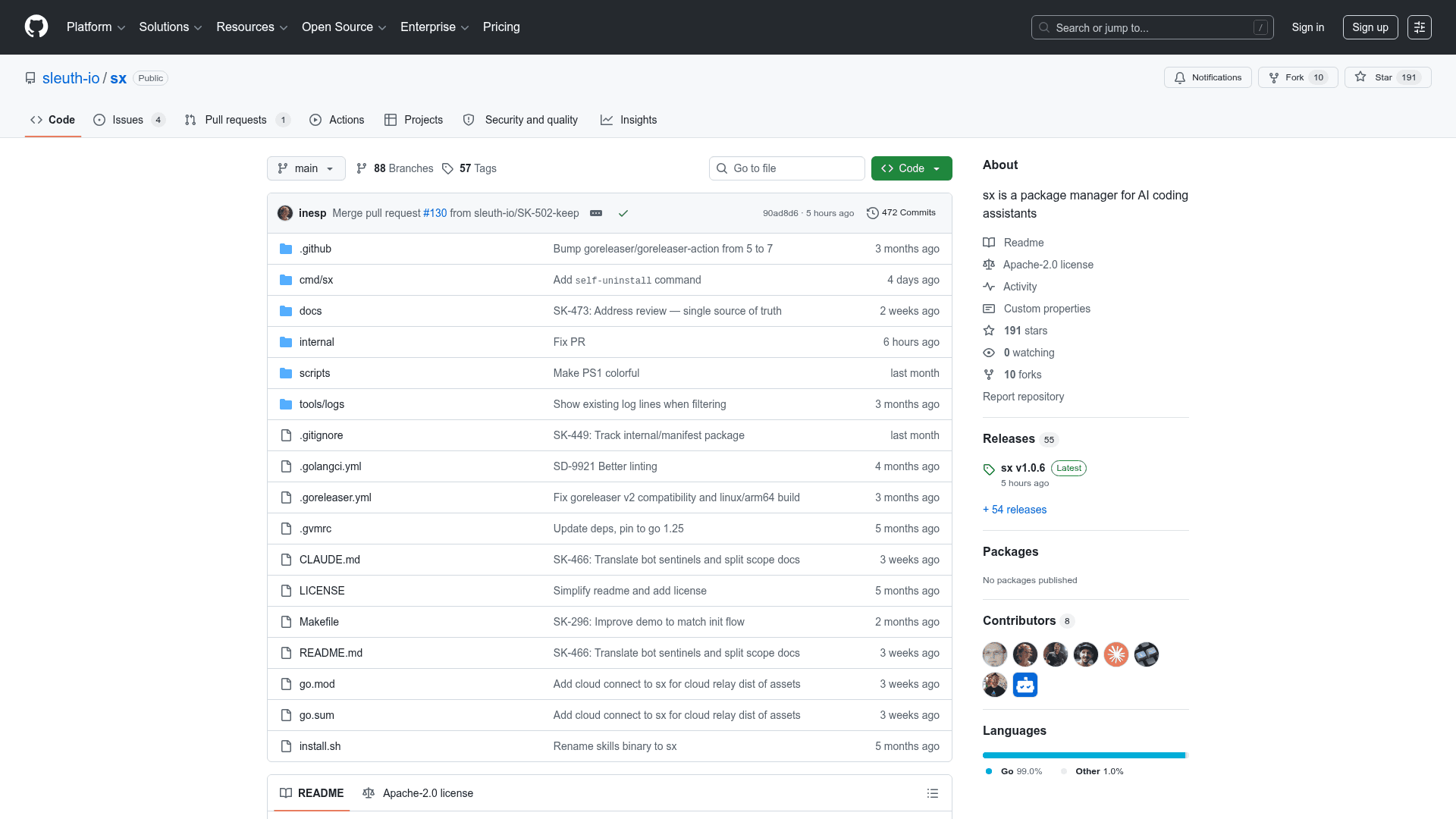This screenshot has height=819, width=1456.
Task: View the 57 Tags link
Action: [469, 168]
